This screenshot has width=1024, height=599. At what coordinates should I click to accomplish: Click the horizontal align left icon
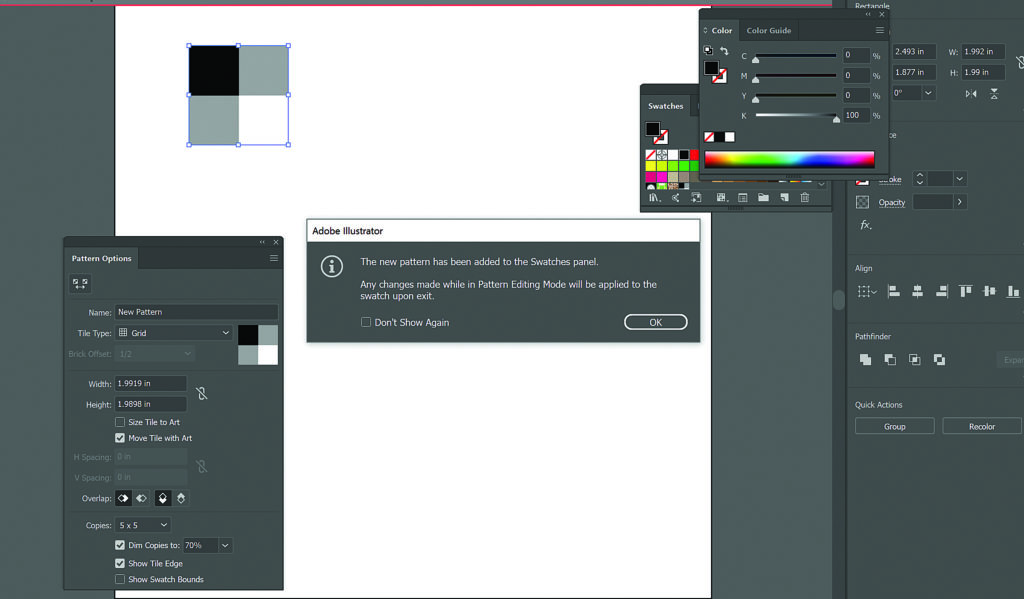[893, 292]
